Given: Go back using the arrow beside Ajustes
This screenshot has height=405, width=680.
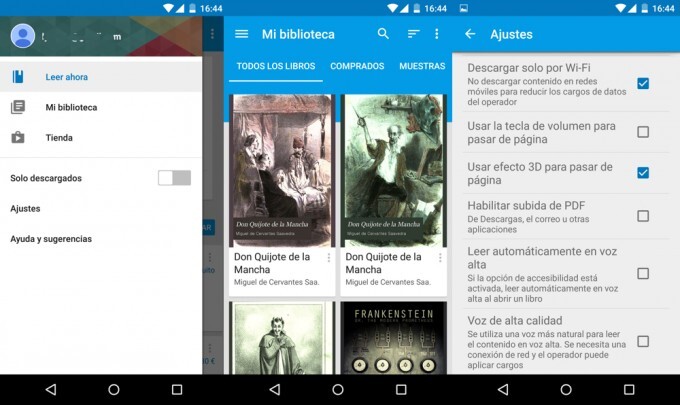Looking at the screenshot, I should point(470,34).
